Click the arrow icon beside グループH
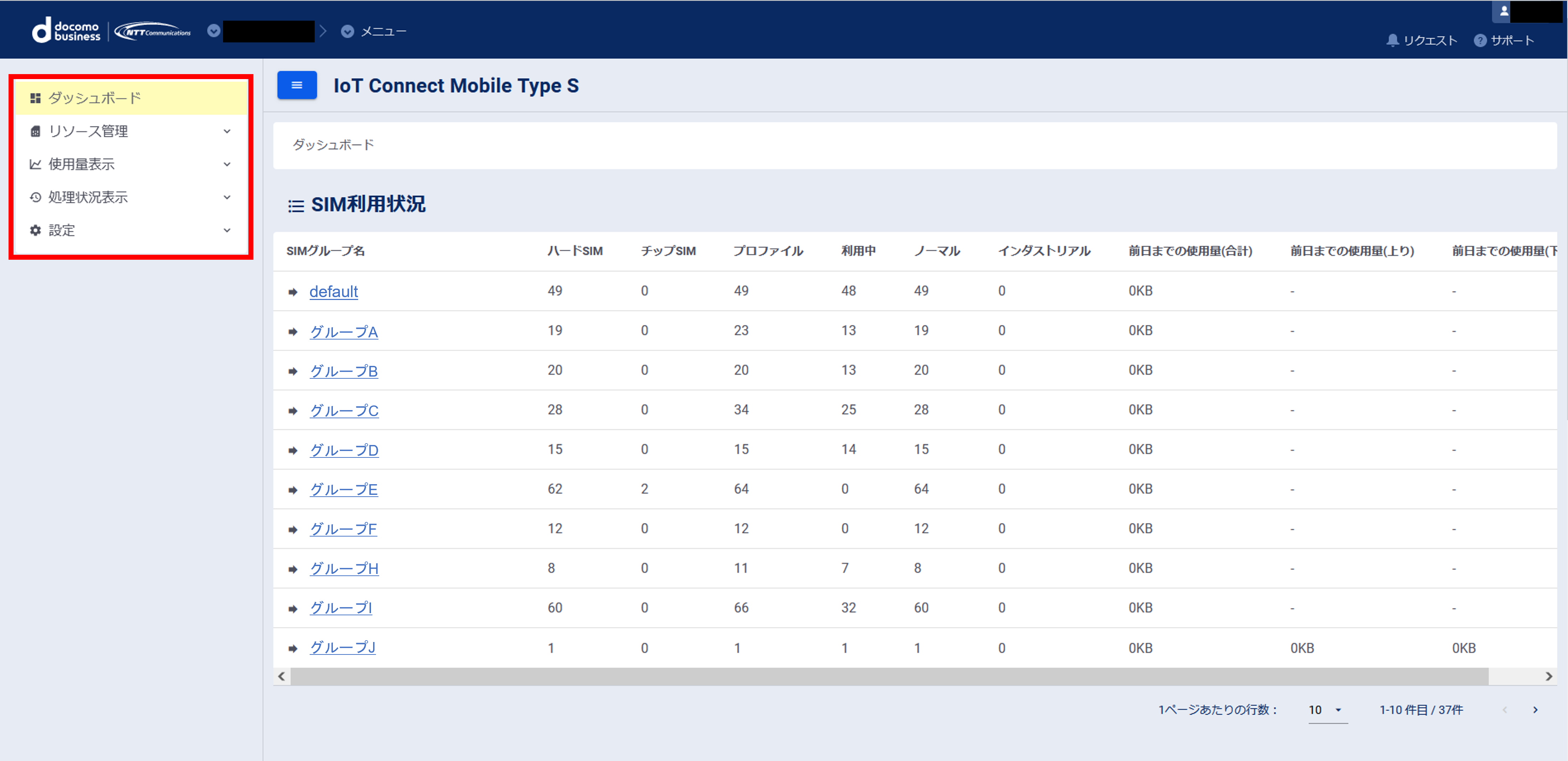This screenshot has width=1568, height=761. pyautogui.click(x=293, y=569)
